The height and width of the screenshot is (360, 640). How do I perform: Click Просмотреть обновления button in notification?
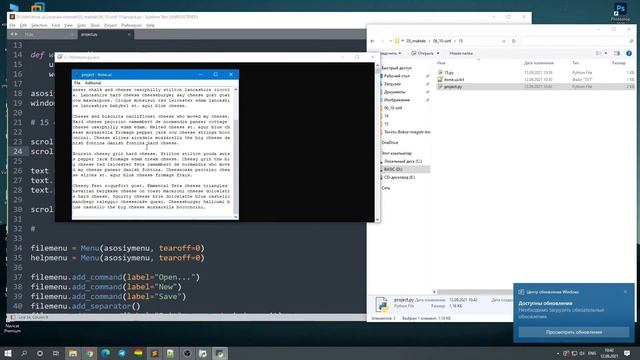tap(573, 332)
